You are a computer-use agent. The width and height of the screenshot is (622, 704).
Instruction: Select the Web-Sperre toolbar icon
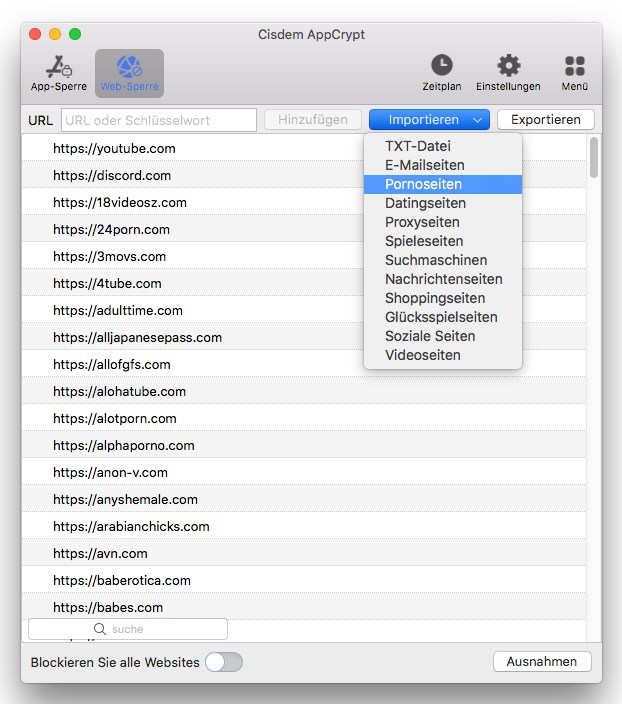[129, 73]
